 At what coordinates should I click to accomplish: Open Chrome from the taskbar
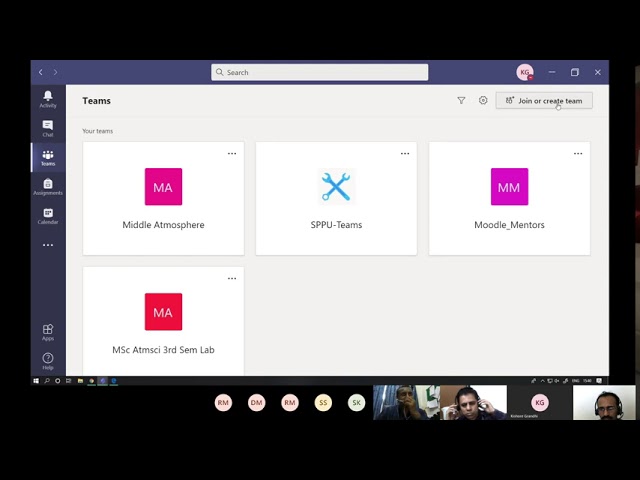[x=91, y=381]
